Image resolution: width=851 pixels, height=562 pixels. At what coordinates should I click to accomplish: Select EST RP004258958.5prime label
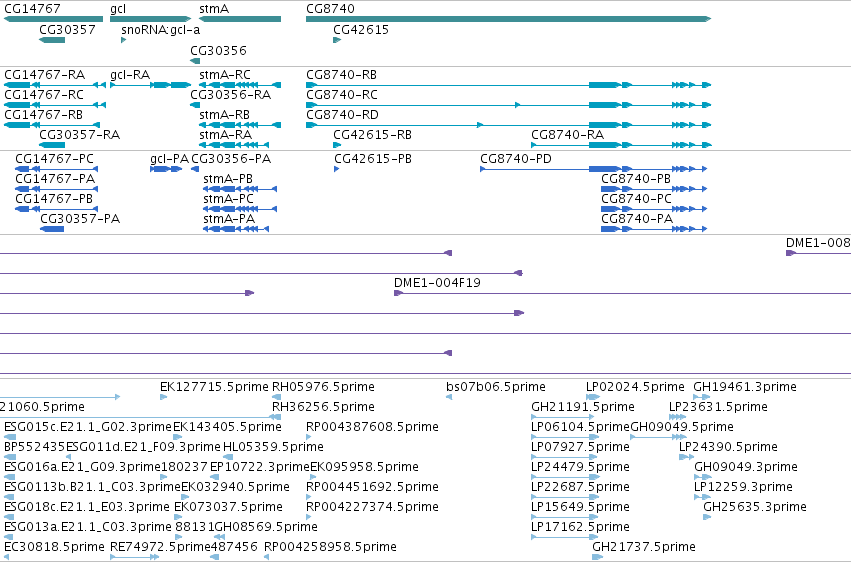click(331, 547)
